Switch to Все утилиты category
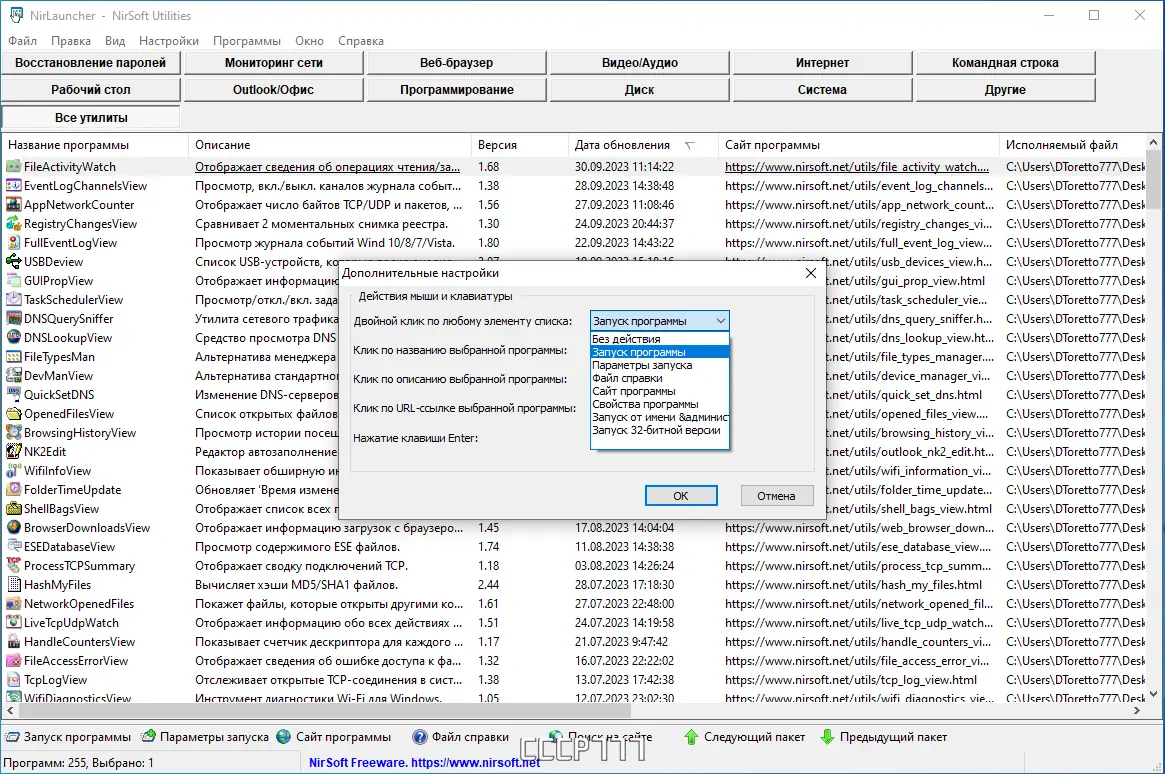This screenshot has width=1165, height=774. [91, 117]
